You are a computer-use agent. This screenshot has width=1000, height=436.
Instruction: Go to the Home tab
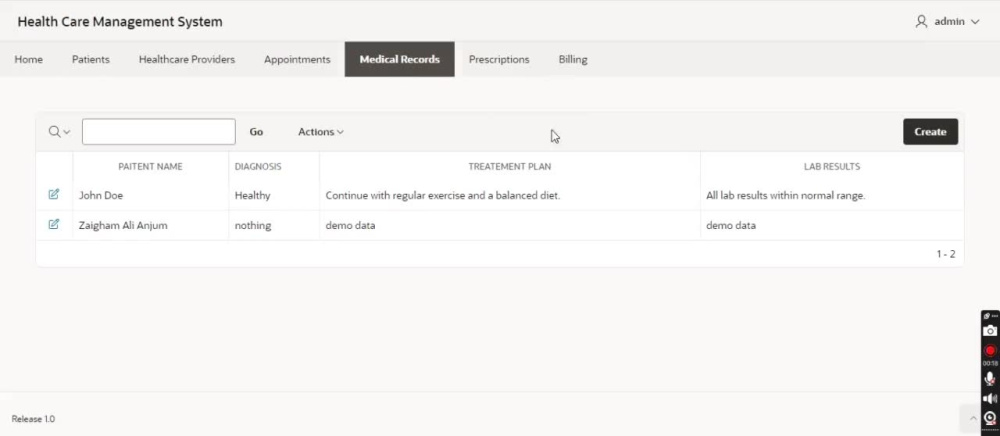29,59
